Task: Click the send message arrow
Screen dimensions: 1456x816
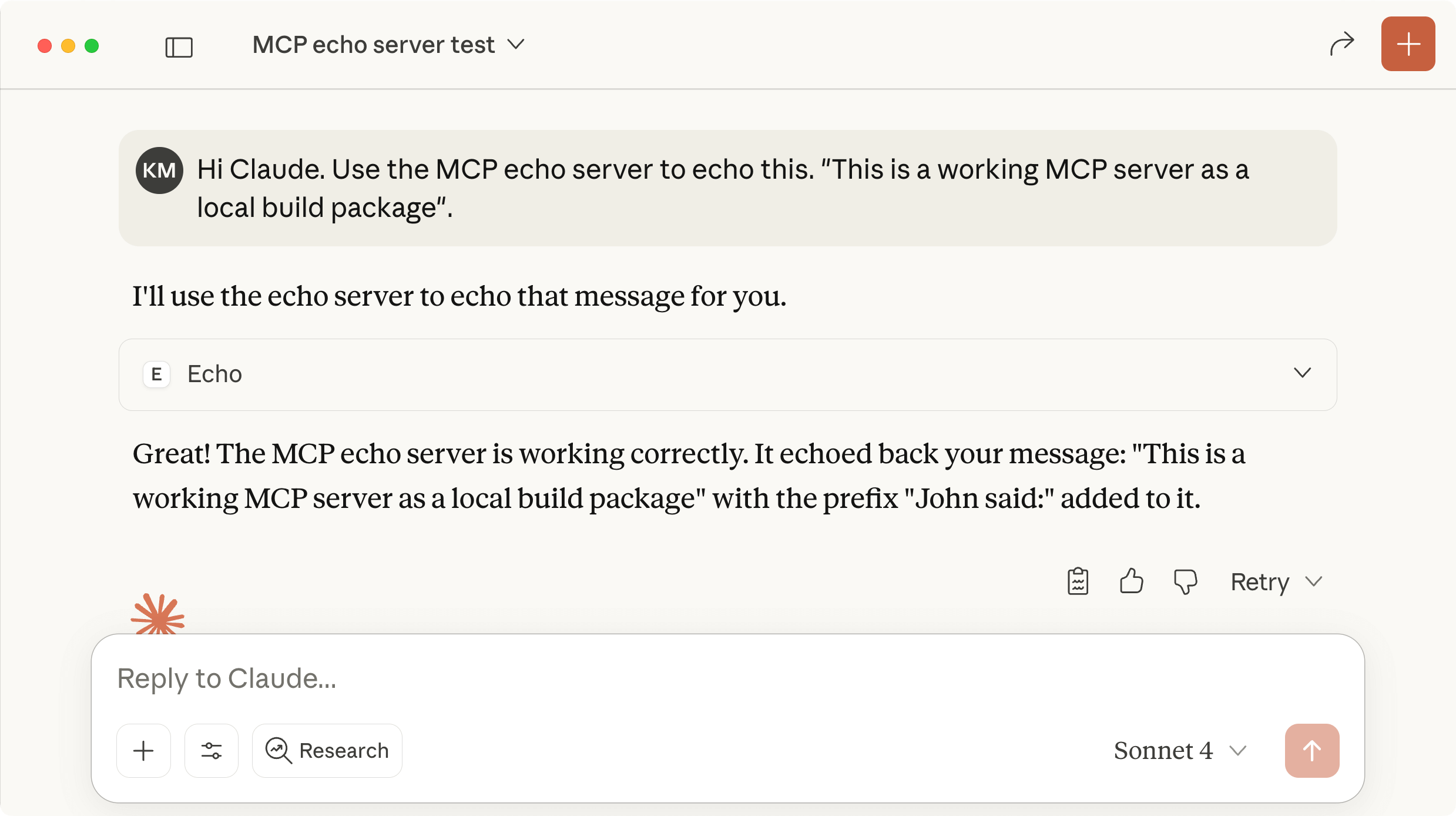Action: pyautogui.click(x=1312, y=750)
